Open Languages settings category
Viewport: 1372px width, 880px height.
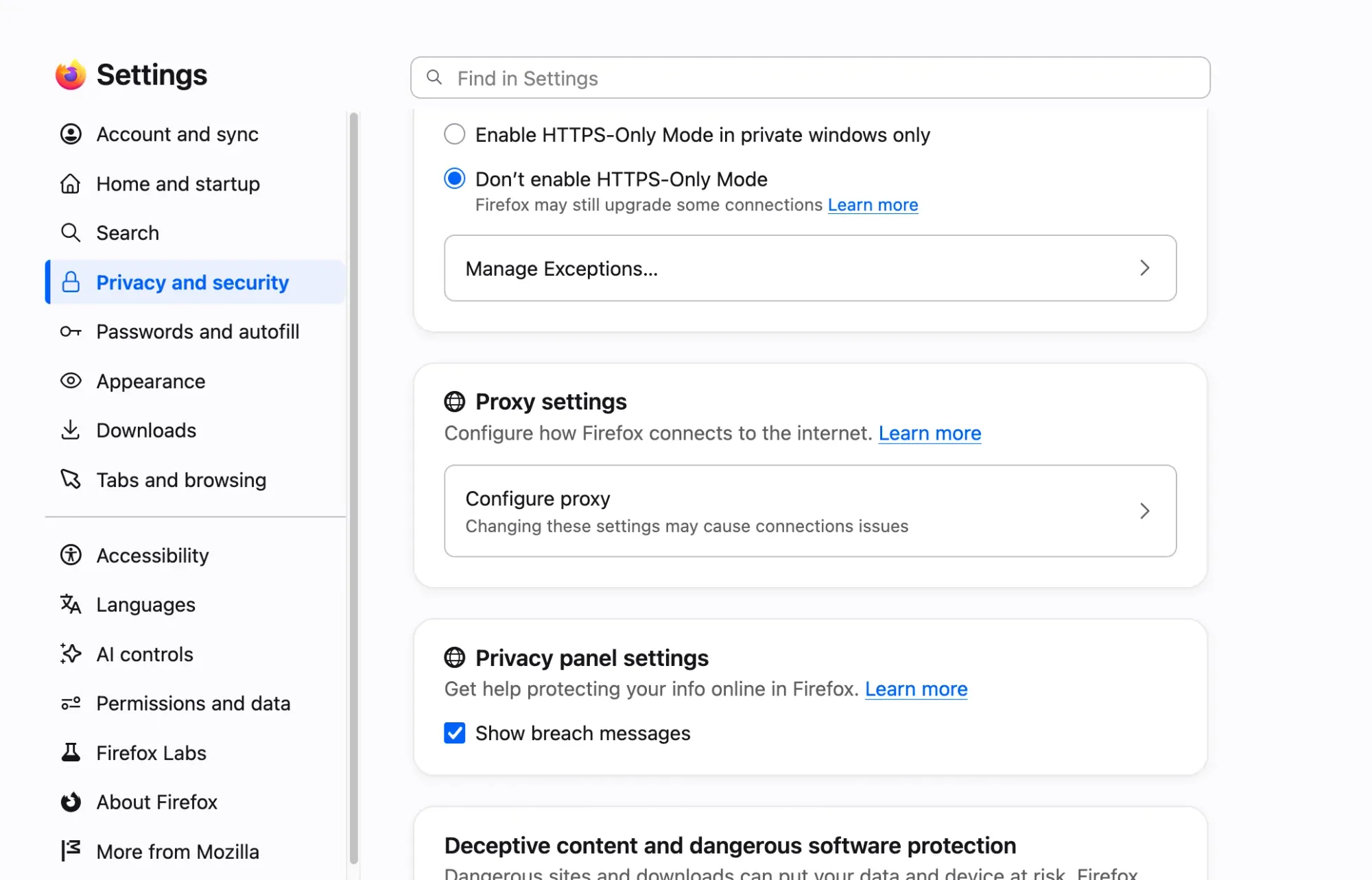click(x=196, y=604)
